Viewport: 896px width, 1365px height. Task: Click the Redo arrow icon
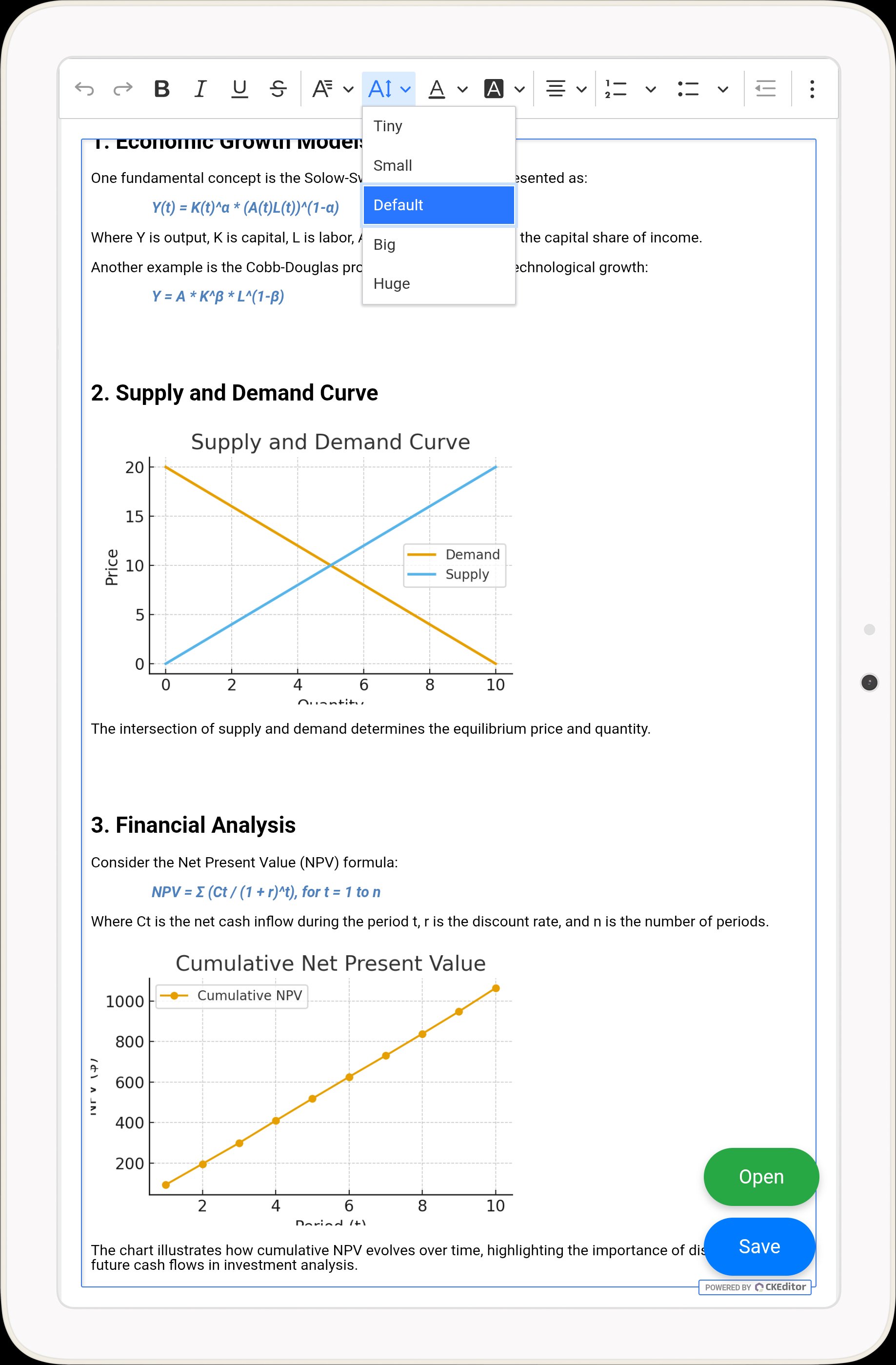(123, 89)
